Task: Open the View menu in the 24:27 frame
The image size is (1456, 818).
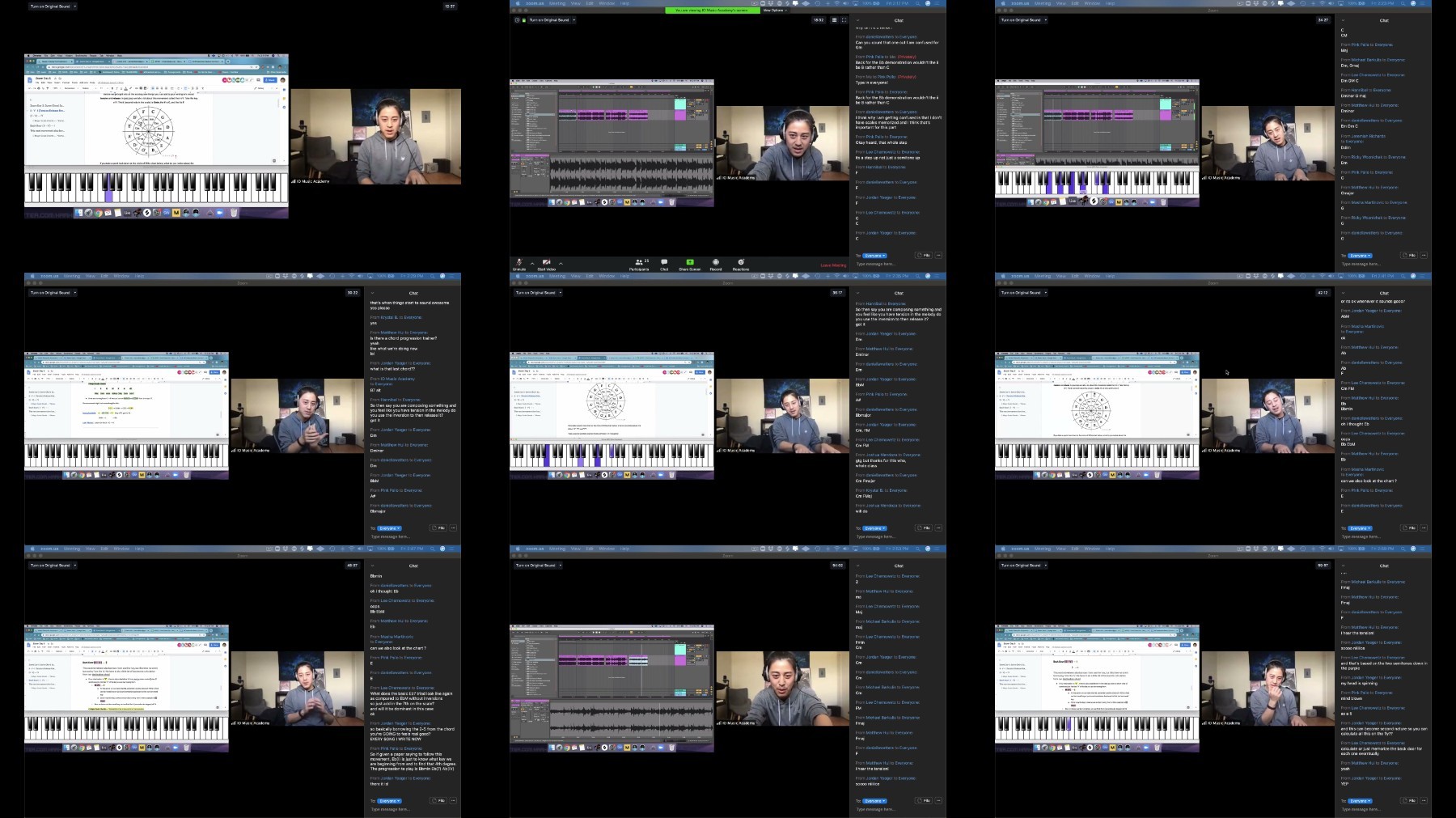Action: (x=1061, y=3)
